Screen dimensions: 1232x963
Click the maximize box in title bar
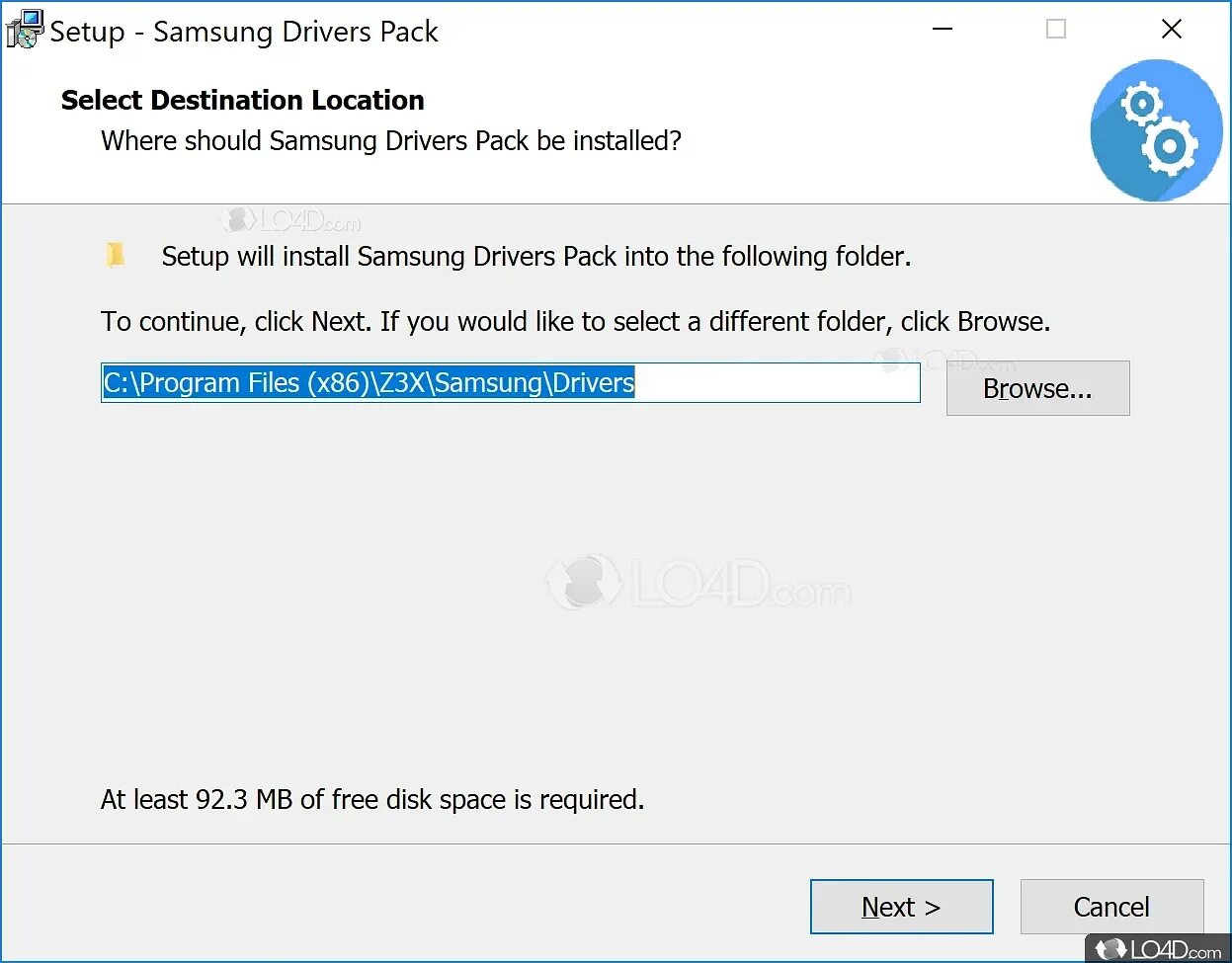1056,30
